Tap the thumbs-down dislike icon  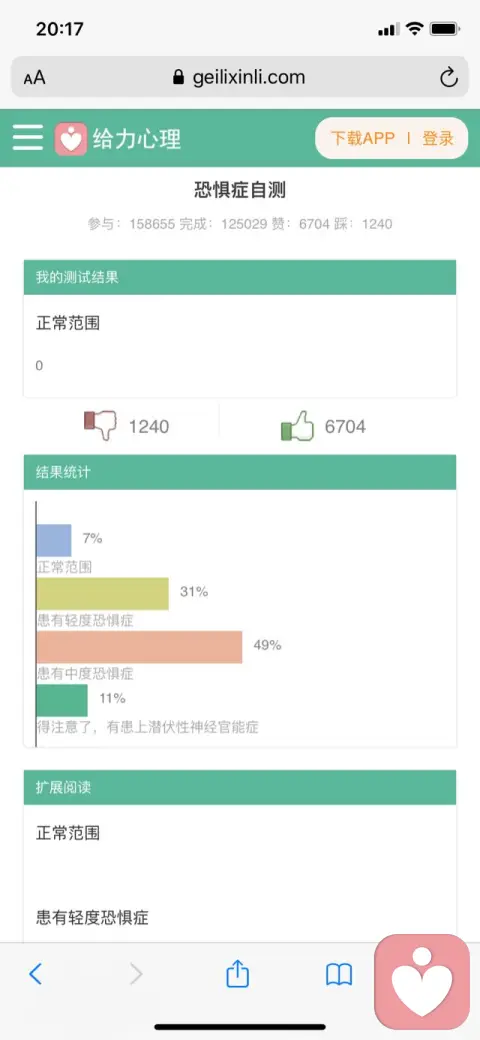pos(100,425)
